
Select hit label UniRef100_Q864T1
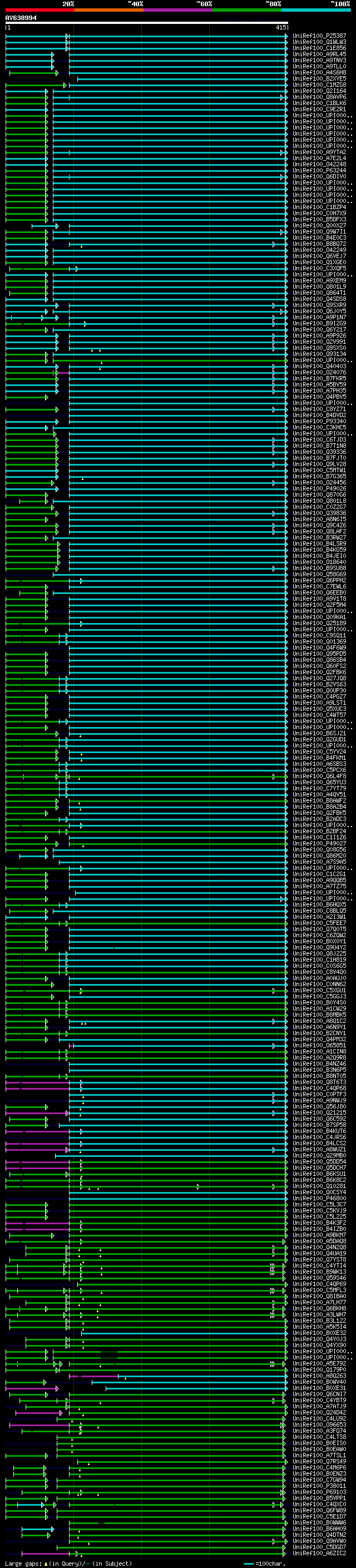click(319, 293)
